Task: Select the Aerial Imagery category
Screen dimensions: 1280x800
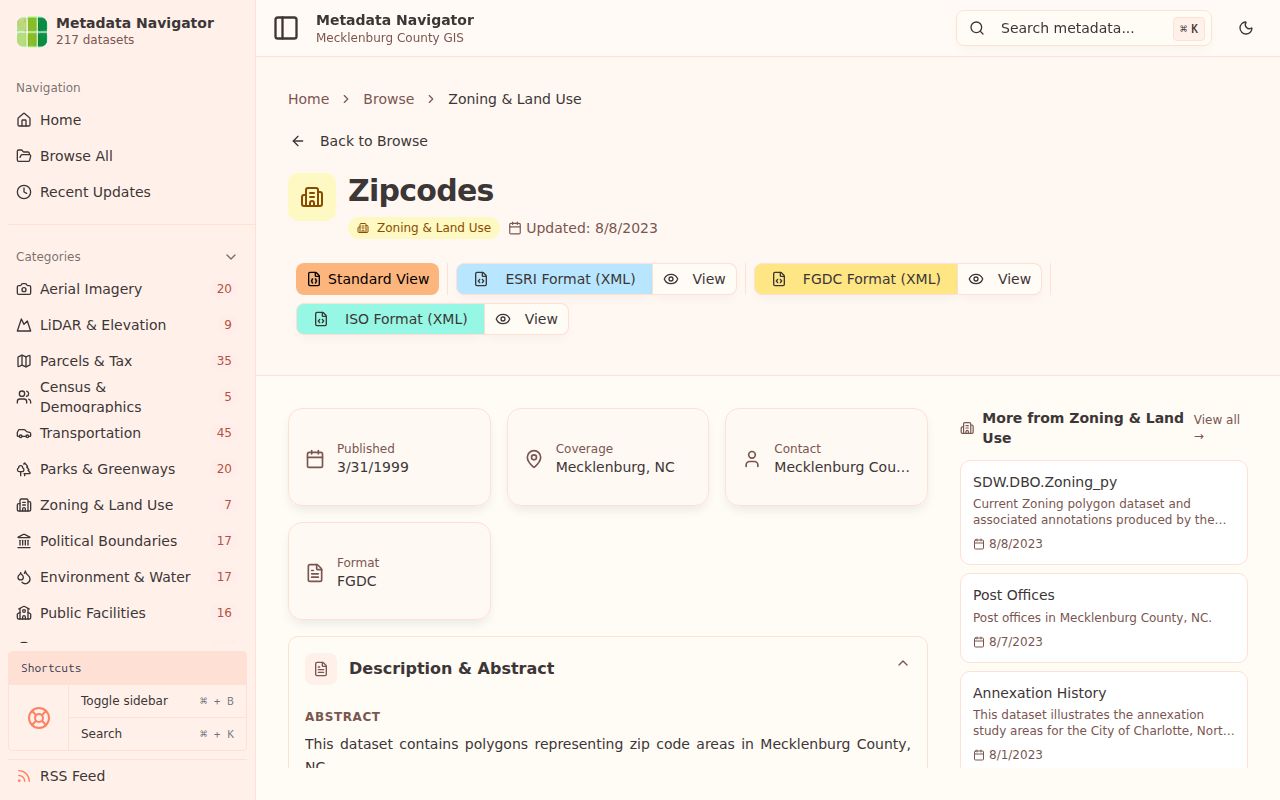Action: coord(128,289)
